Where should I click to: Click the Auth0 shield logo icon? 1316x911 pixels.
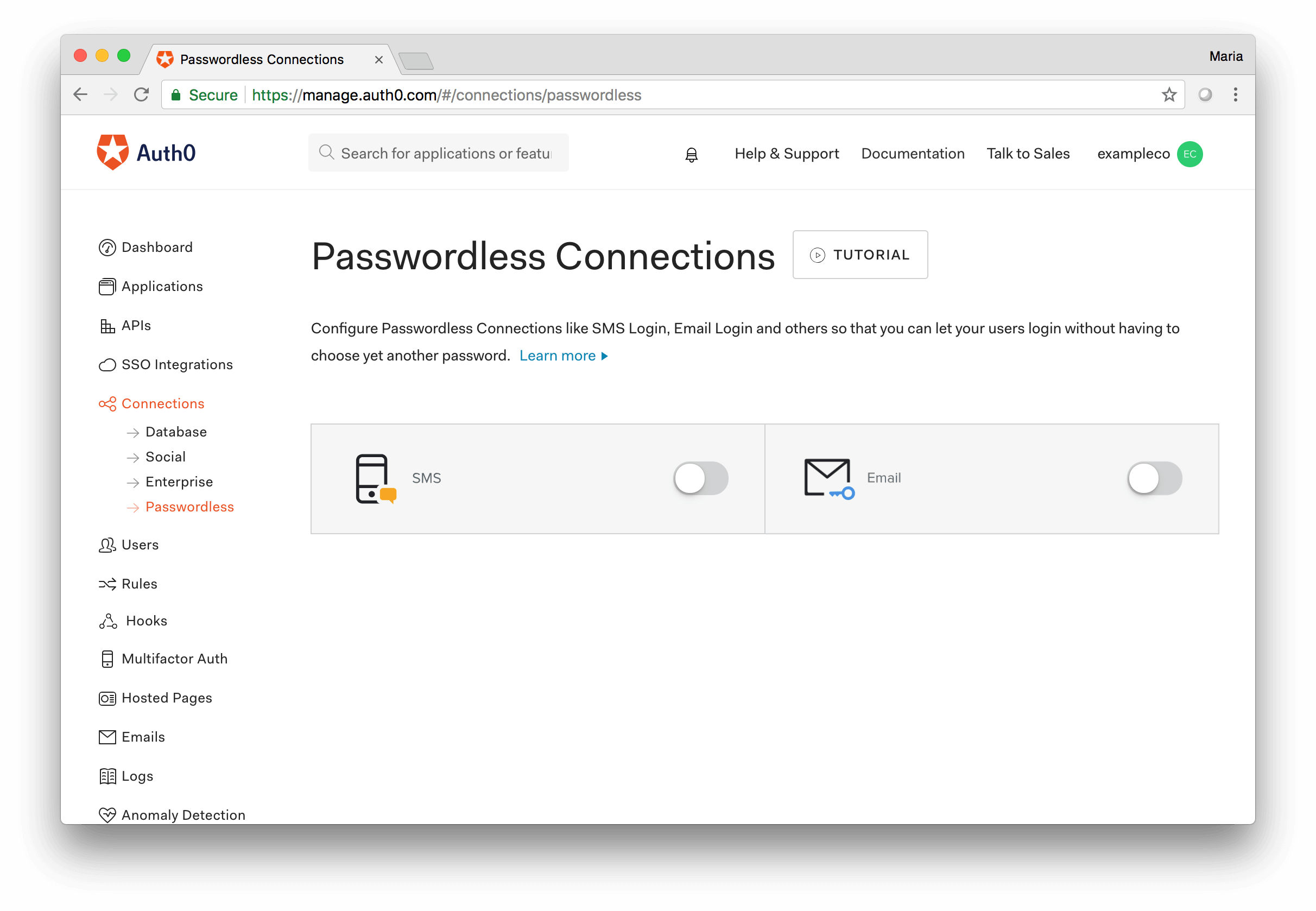[112, 153]
